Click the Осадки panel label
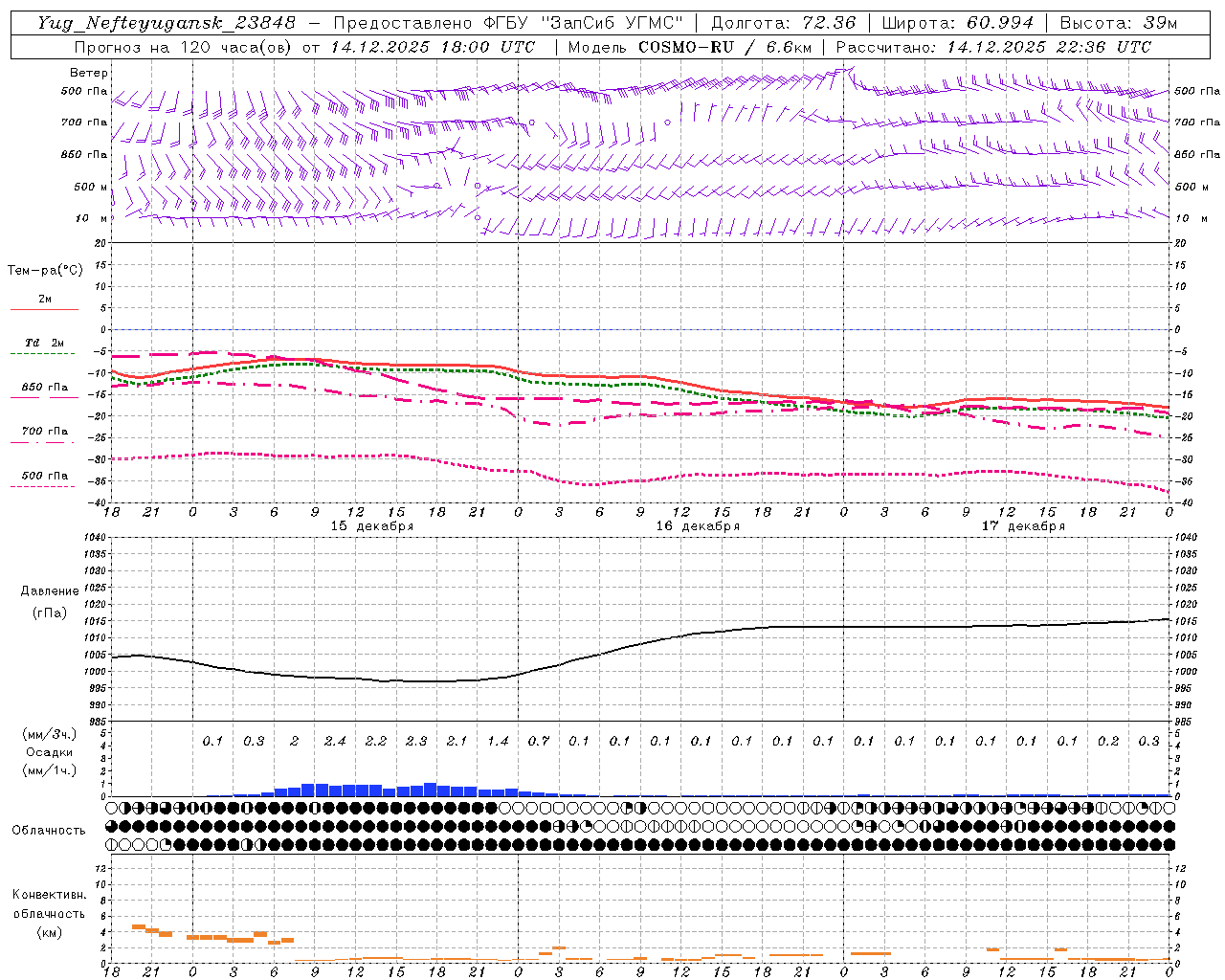 coord(50,752)
